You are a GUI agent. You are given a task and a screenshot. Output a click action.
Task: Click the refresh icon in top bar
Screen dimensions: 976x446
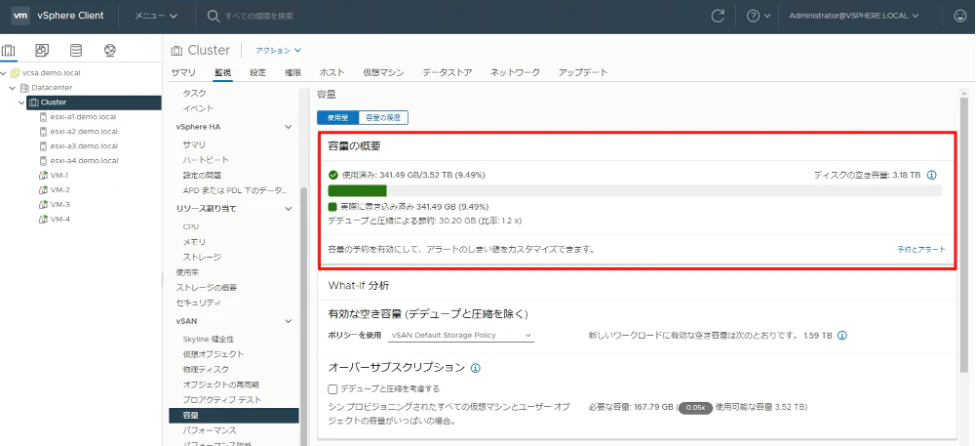click(x=718, y=16)
